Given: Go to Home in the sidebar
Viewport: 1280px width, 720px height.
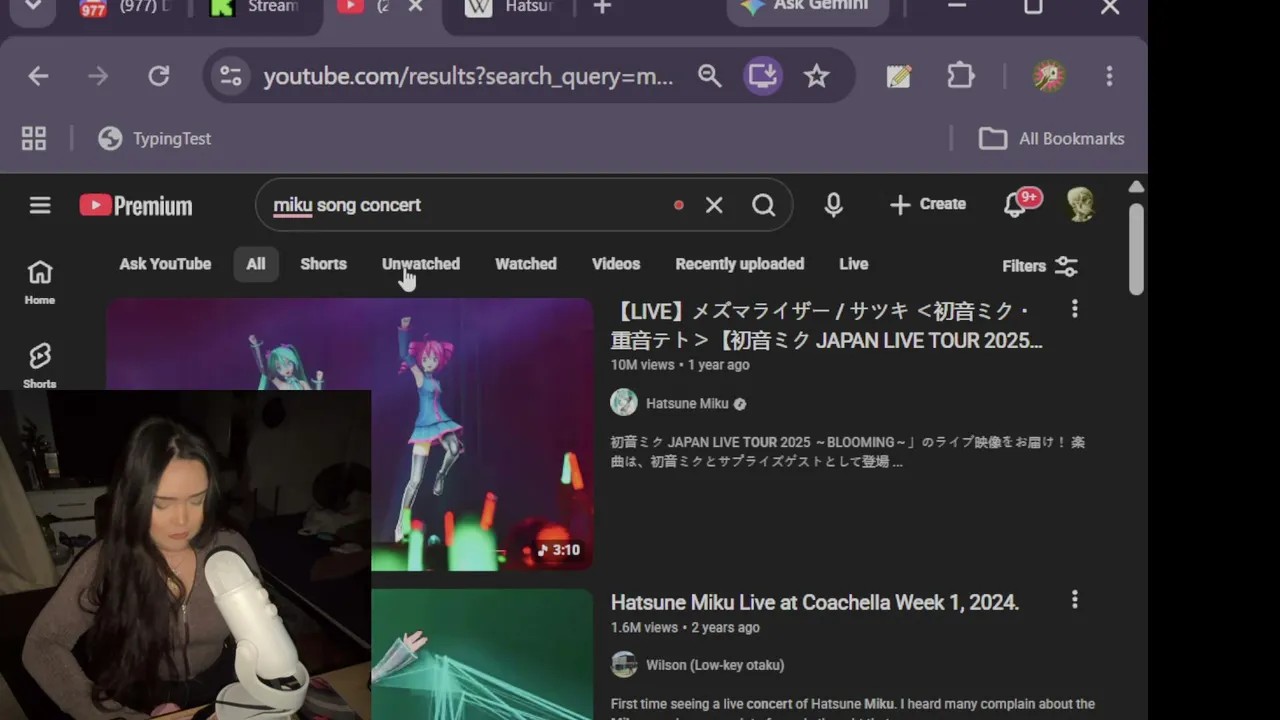Looking at the screenshot, I should click(x=40, y=283).
